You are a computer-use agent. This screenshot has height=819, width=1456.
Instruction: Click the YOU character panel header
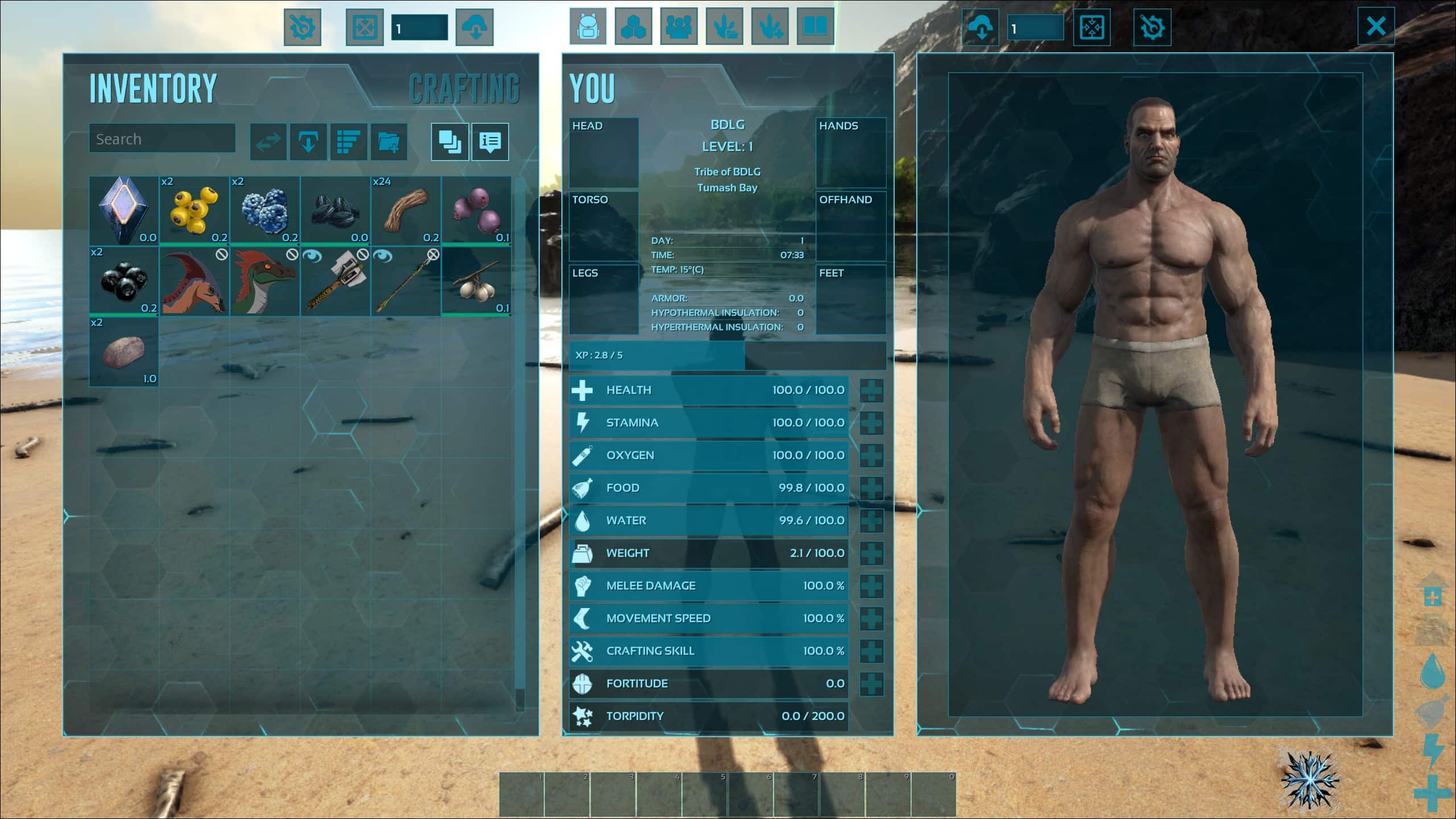pos(590,89)
